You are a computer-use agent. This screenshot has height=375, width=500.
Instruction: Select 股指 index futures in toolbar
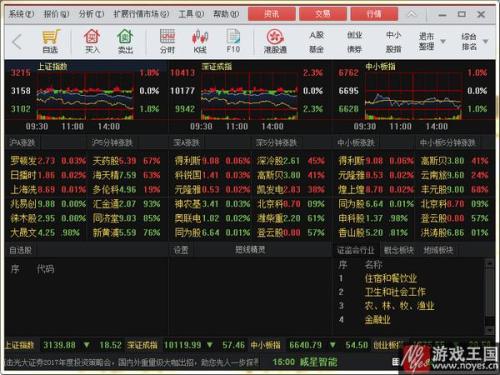[394, 49]
